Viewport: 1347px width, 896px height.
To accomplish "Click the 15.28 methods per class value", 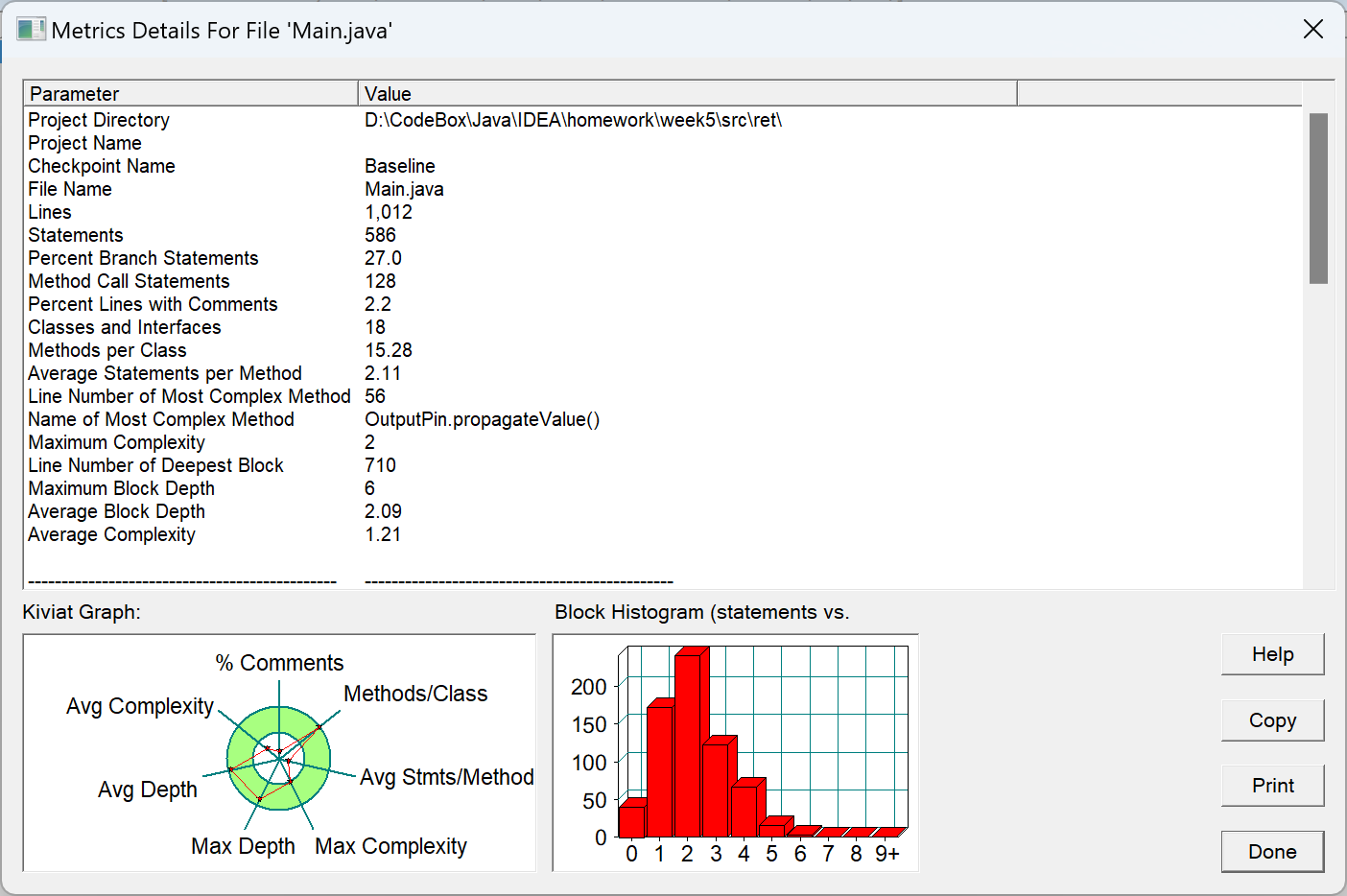I will (x=389, y=350).
